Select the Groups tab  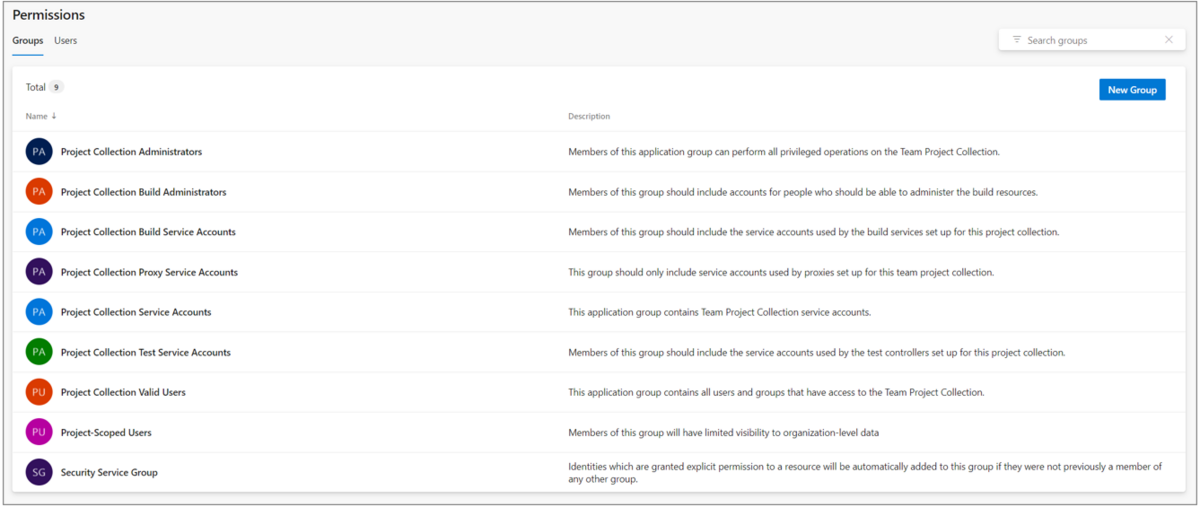tap(28, 41)
